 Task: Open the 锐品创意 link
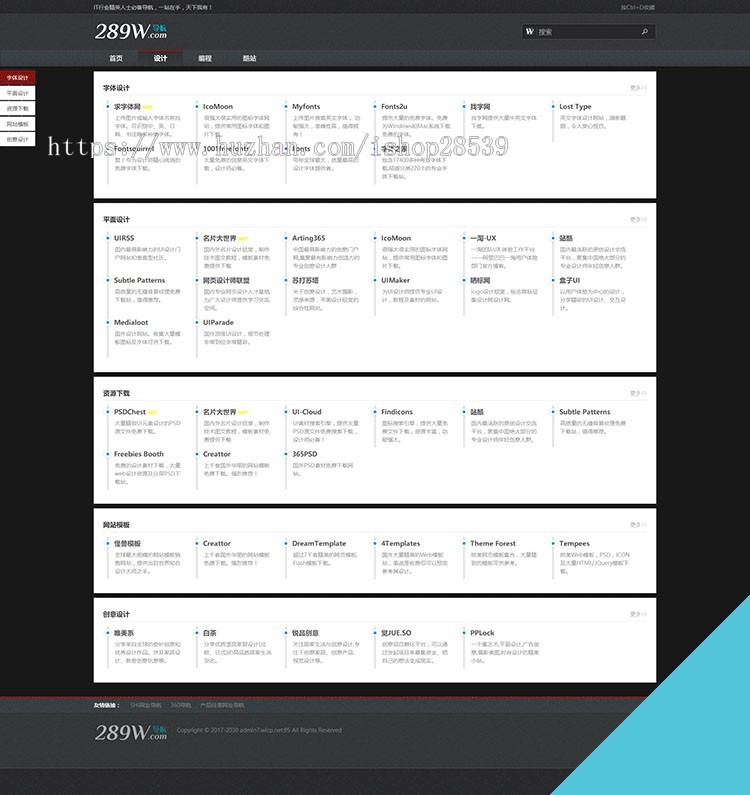click(305, 633)
